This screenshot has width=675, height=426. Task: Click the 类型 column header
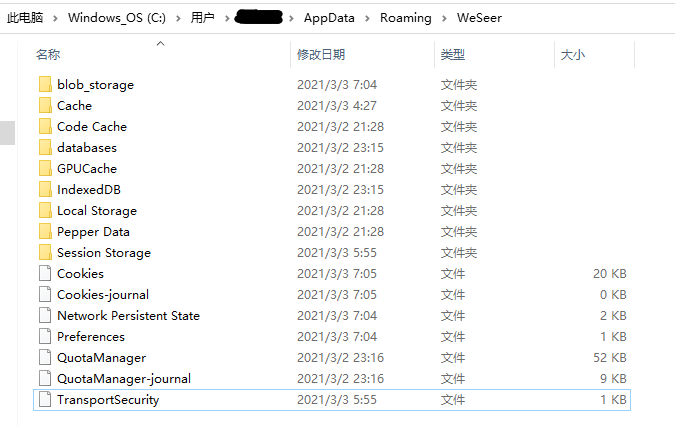[x=453, y=54]
